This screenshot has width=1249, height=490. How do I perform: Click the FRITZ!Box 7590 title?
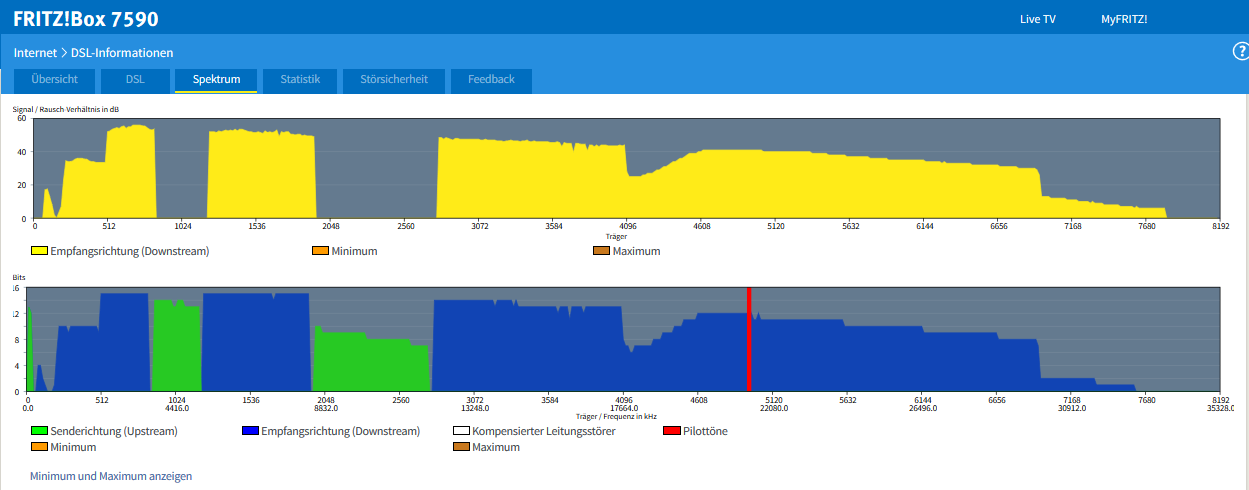pyautogui.click(x=86, y=19)
